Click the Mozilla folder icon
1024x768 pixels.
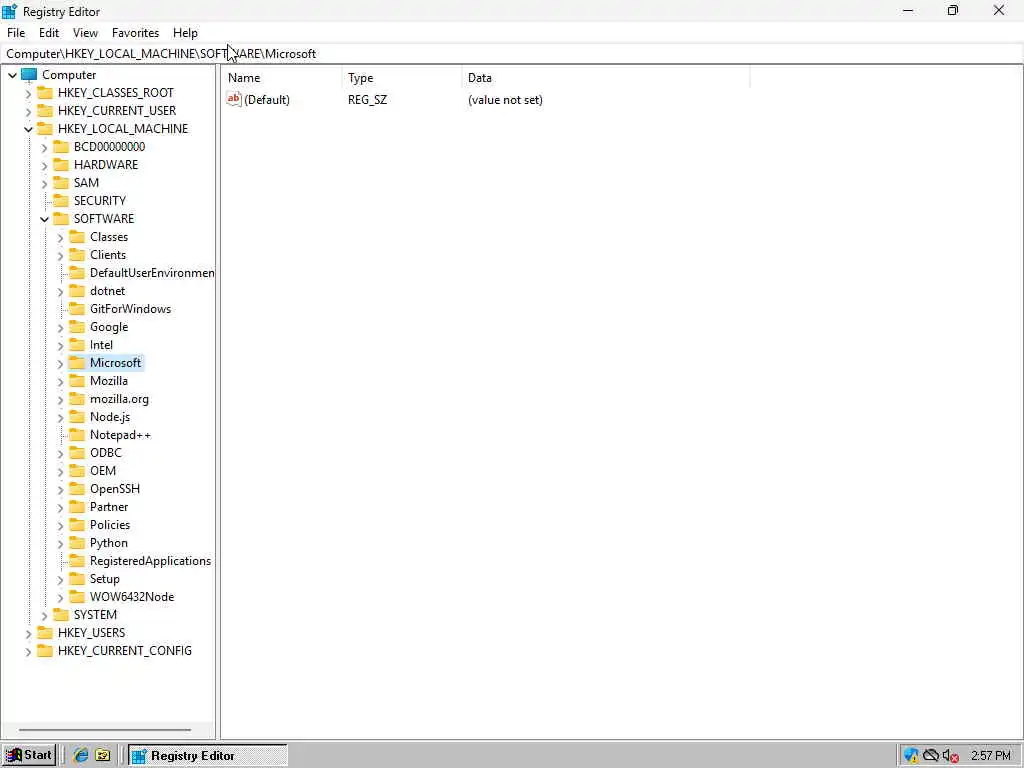[x=77, y=381]
